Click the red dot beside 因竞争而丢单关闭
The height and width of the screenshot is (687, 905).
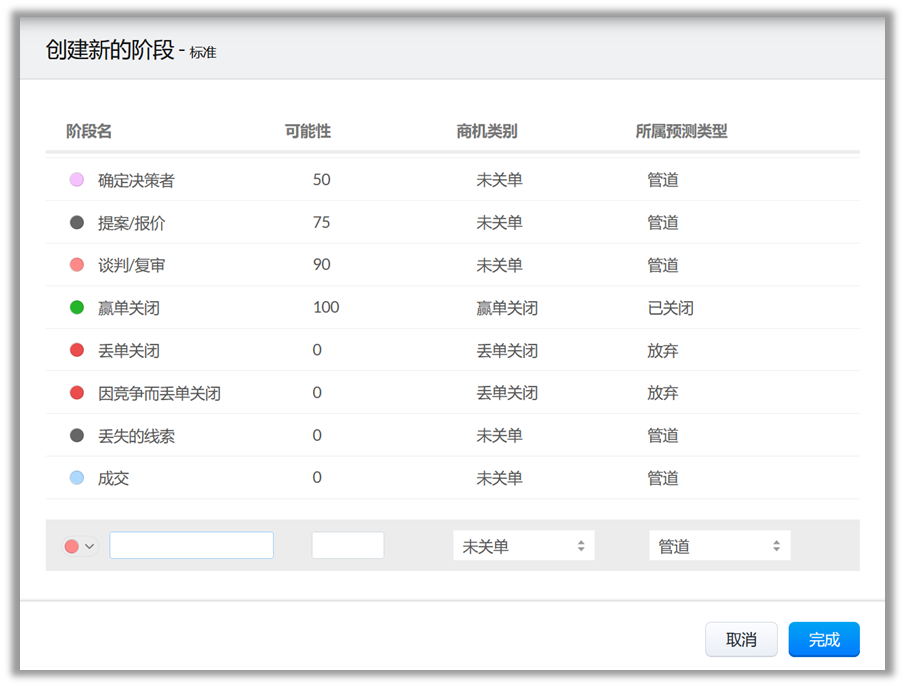click(77, 393)
